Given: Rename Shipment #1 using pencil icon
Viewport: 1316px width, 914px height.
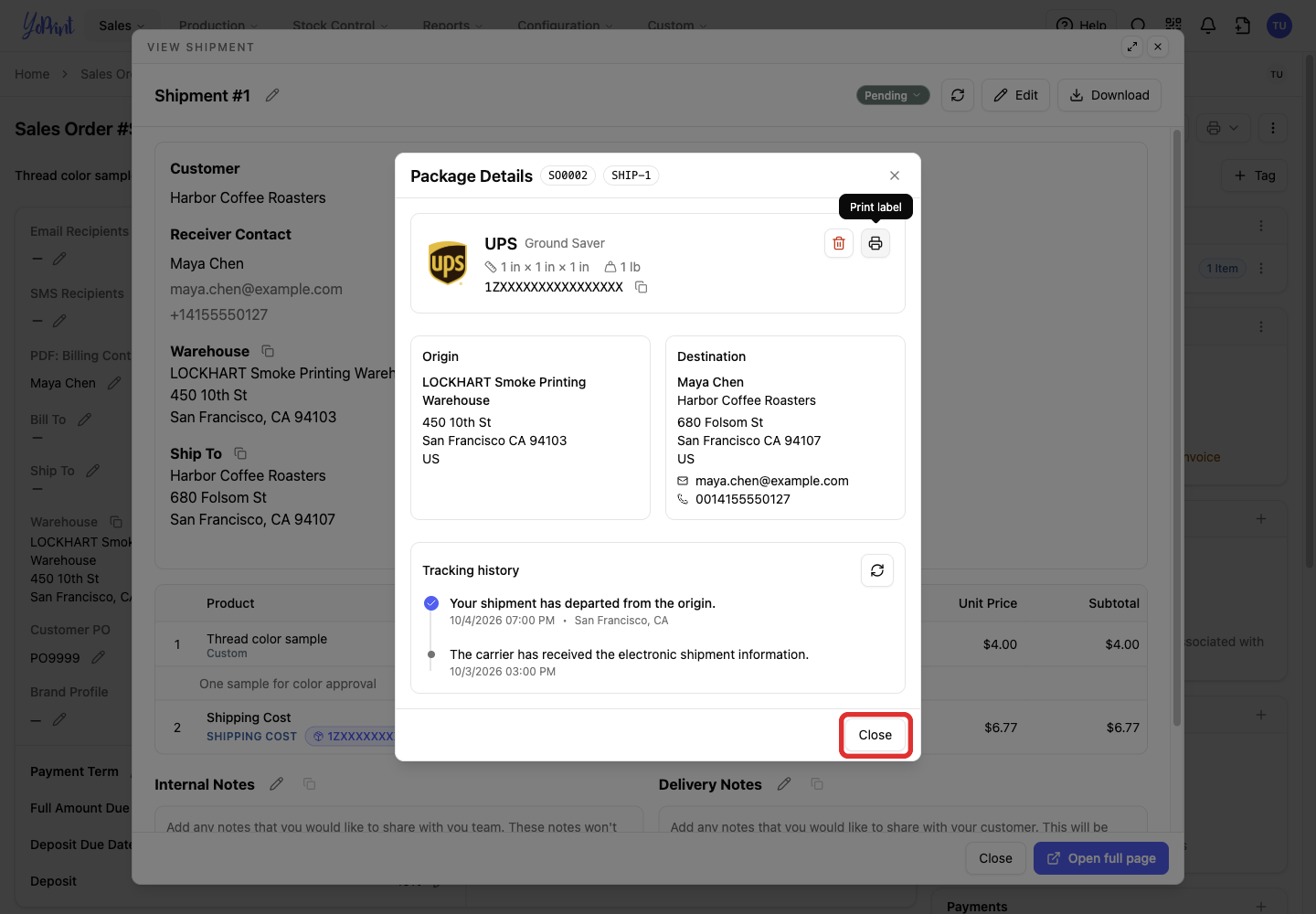Looking at the screenshot, I should pyautogui.click(x=272, y=95).
